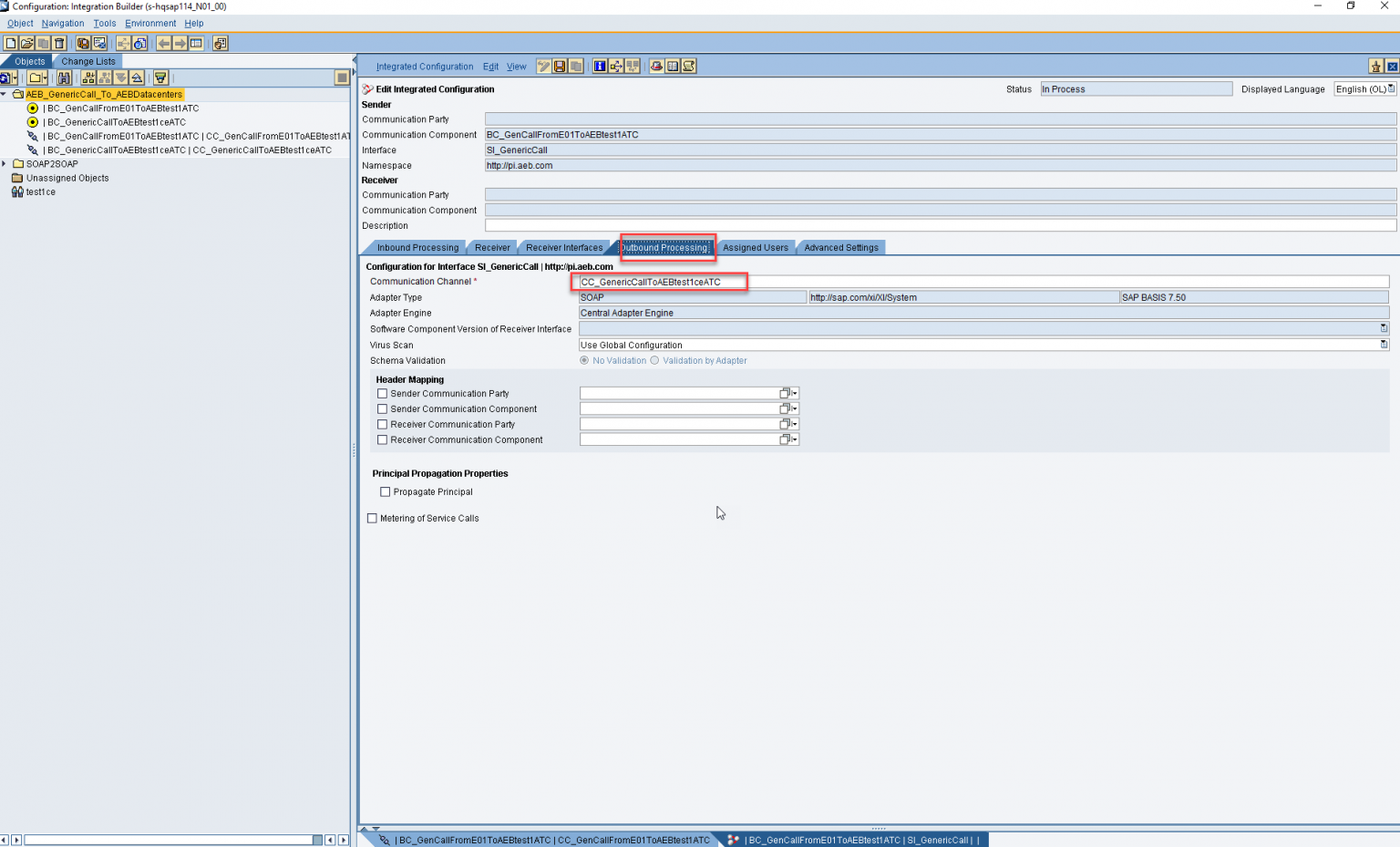
Task: Open the Environment menu
Action: [x=150, y=23]
